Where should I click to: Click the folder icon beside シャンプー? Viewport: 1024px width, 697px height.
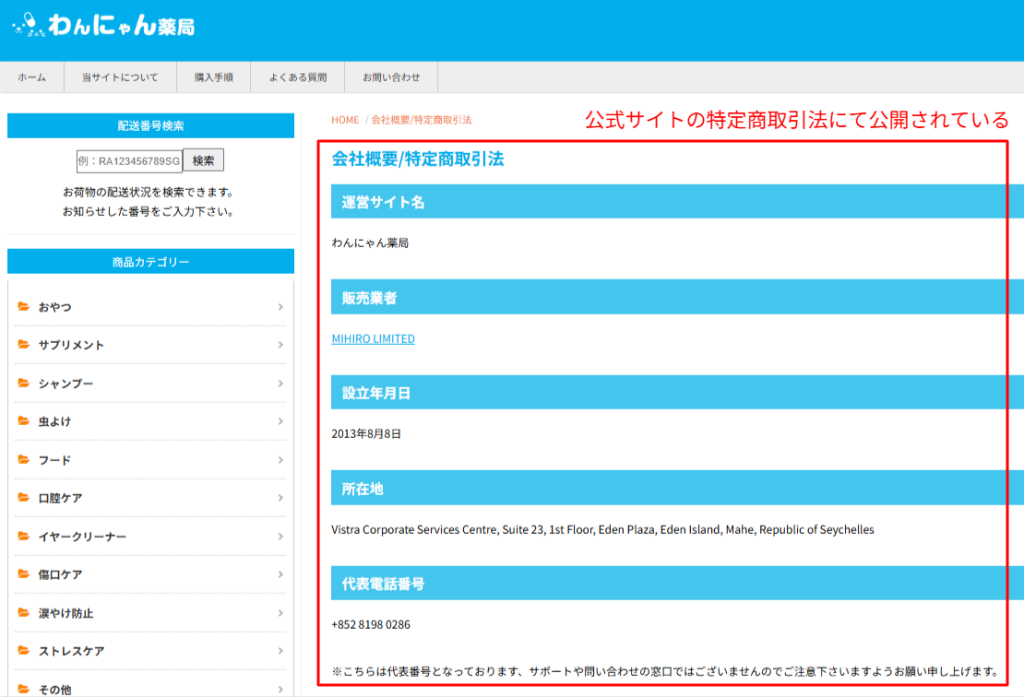(24, 383)
